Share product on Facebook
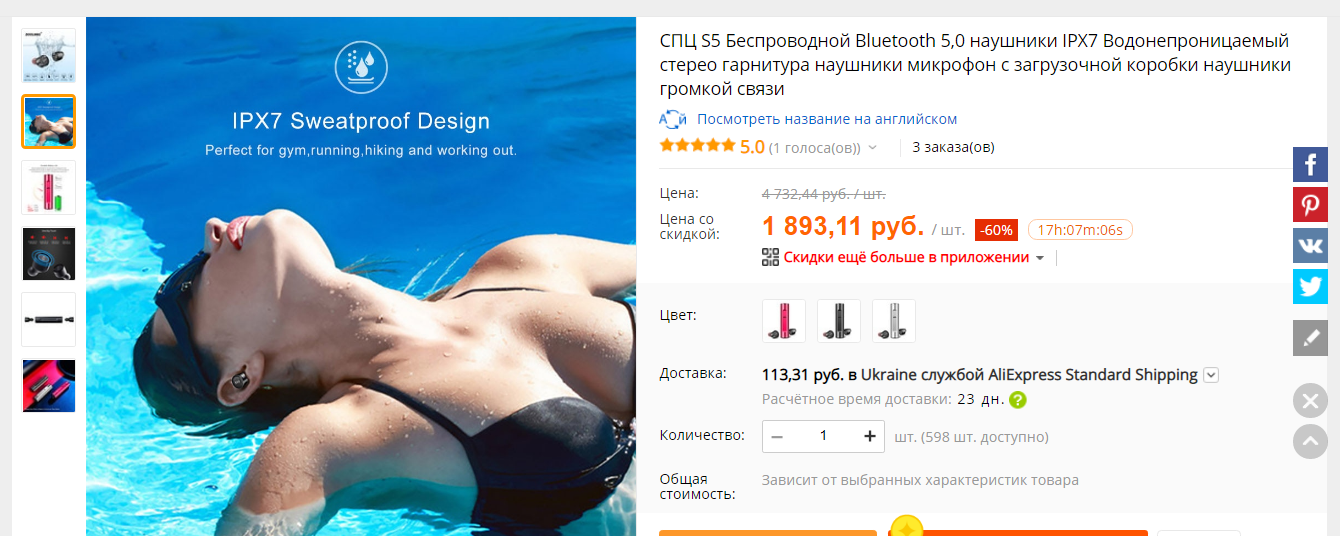The image size is (1340, 536). pos(1310,164)
